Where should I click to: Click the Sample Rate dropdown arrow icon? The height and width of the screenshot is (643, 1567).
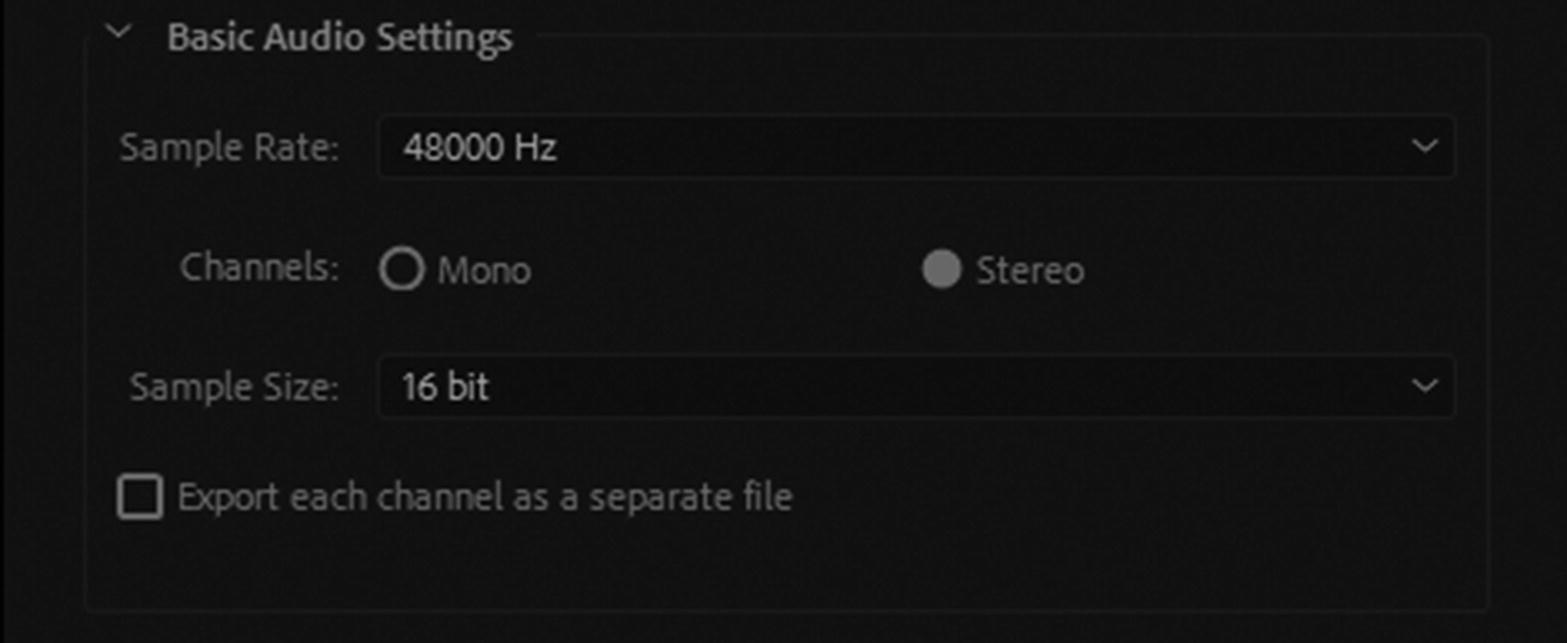click(1424, 147)
